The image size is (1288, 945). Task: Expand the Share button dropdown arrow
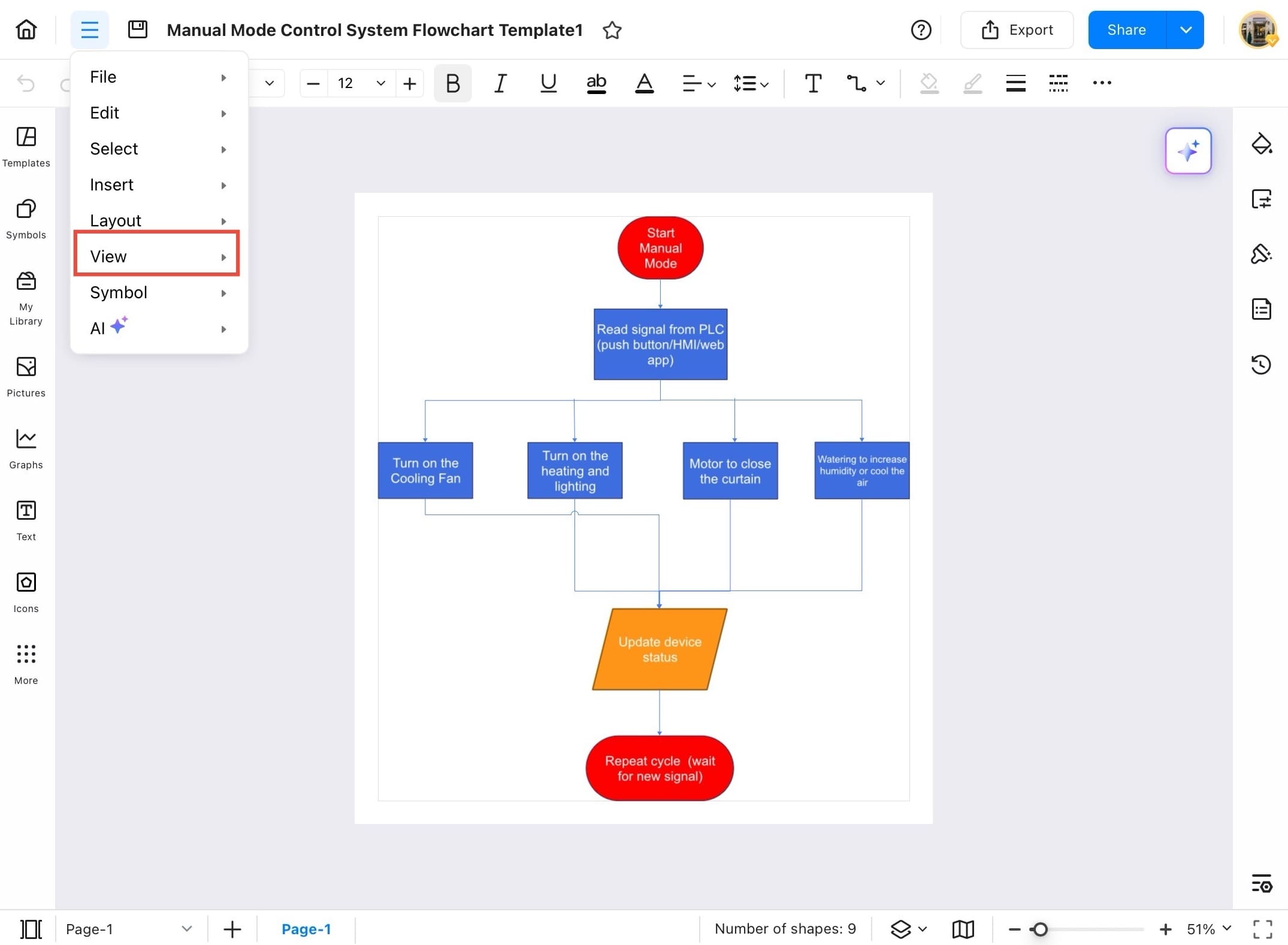tap(1186, 29)
